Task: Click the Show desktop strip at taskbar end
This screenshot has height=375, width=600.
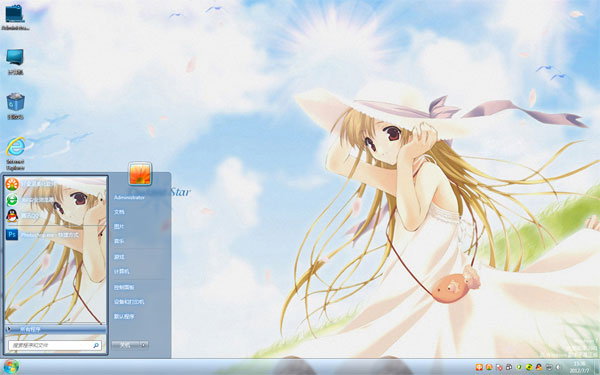Action: [597, 367]
